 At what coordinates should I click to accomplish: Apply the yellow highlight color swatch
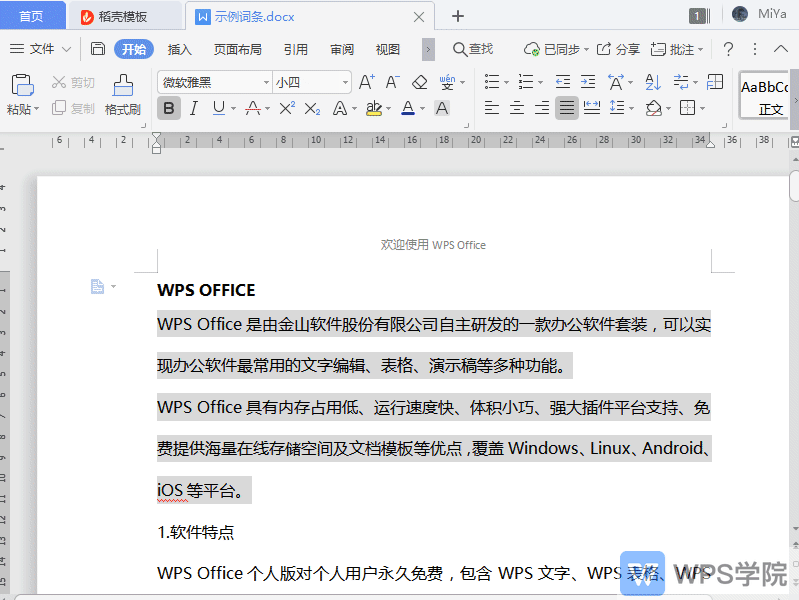(x=374, y=108)
